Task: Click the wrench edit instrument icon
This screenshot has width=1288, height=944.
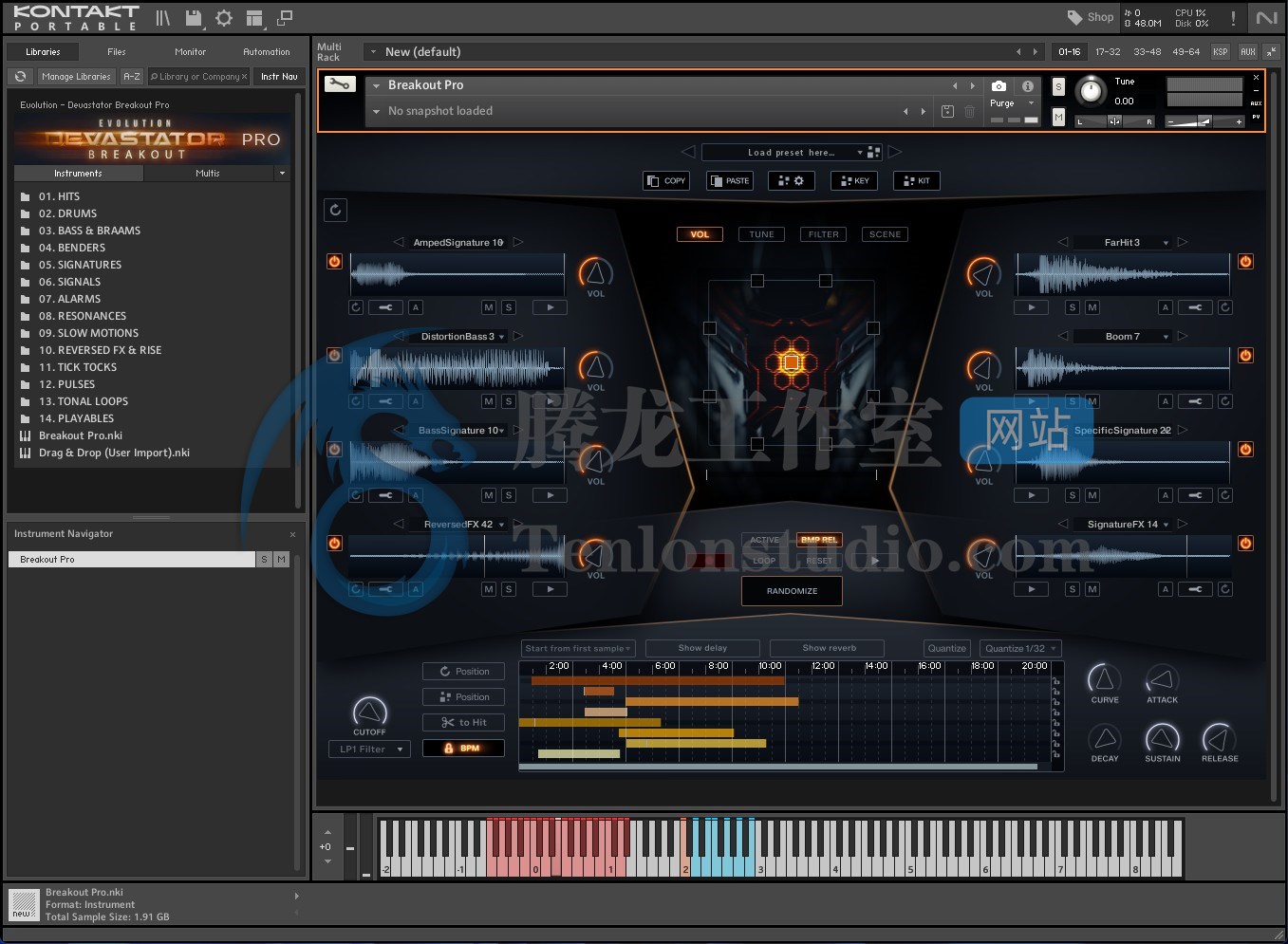Action: point(339,83)
